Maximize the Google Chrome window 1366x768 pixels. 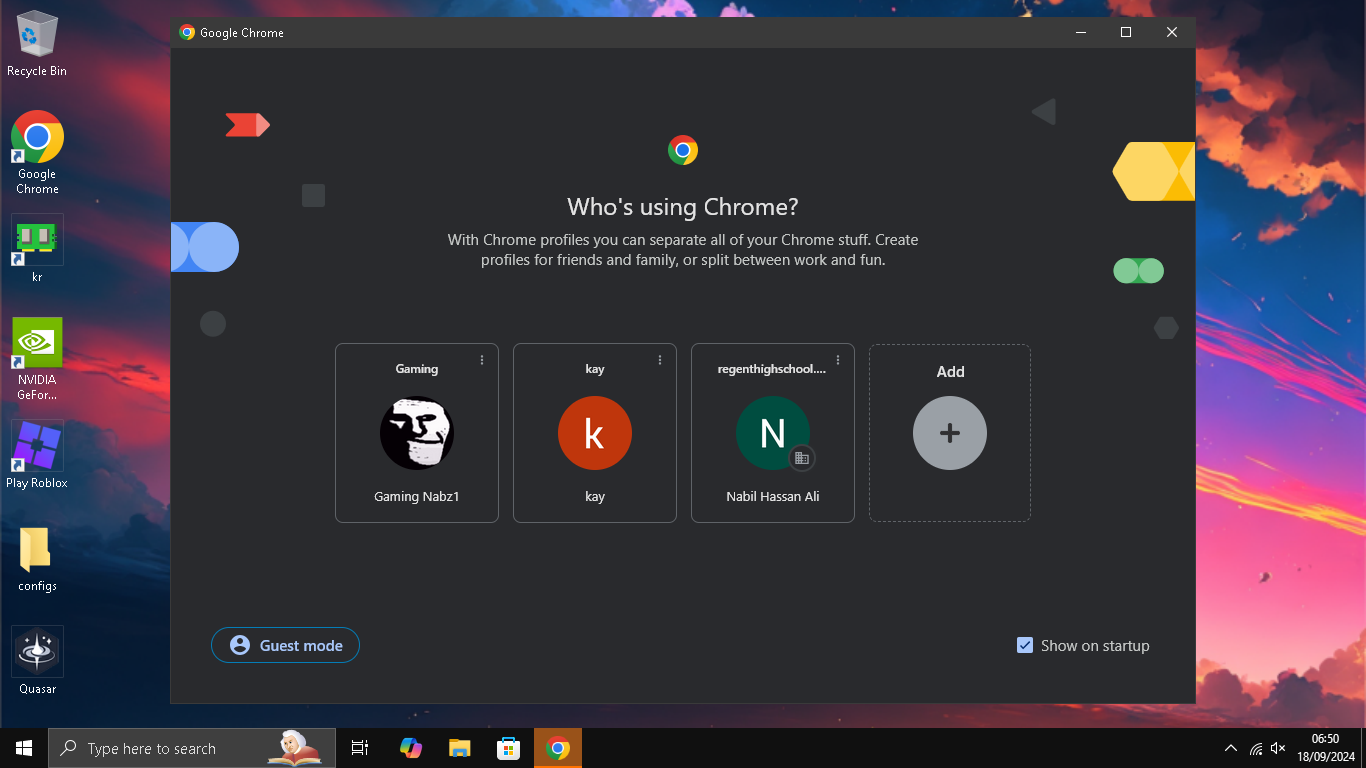pyautogui.click(x=1126, y=32)
